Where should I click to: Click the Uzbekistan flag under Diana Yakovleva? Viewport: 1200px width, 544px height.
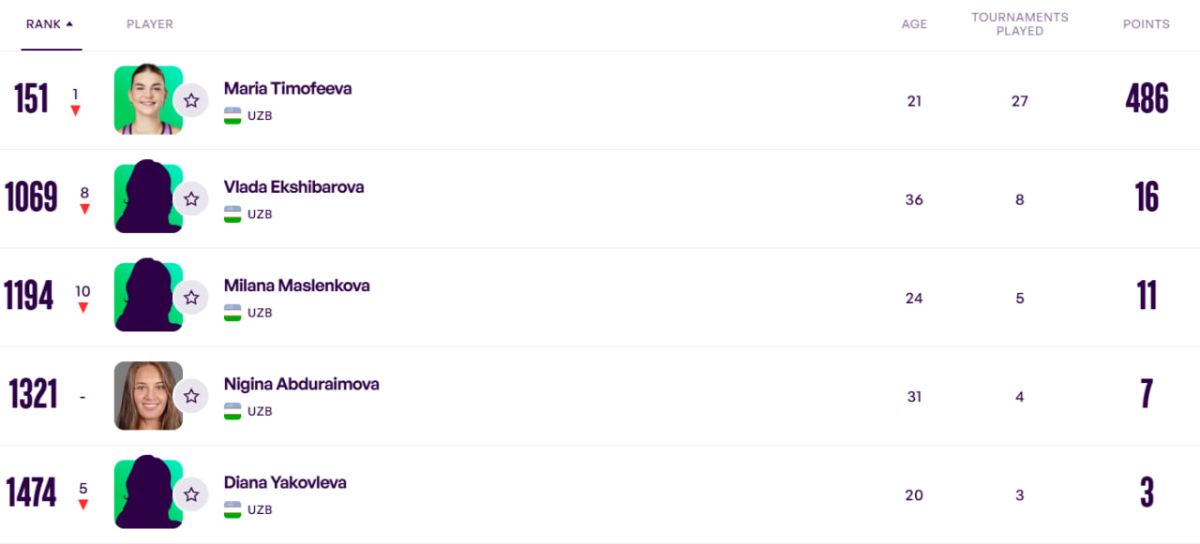click(x=233, y=510)
